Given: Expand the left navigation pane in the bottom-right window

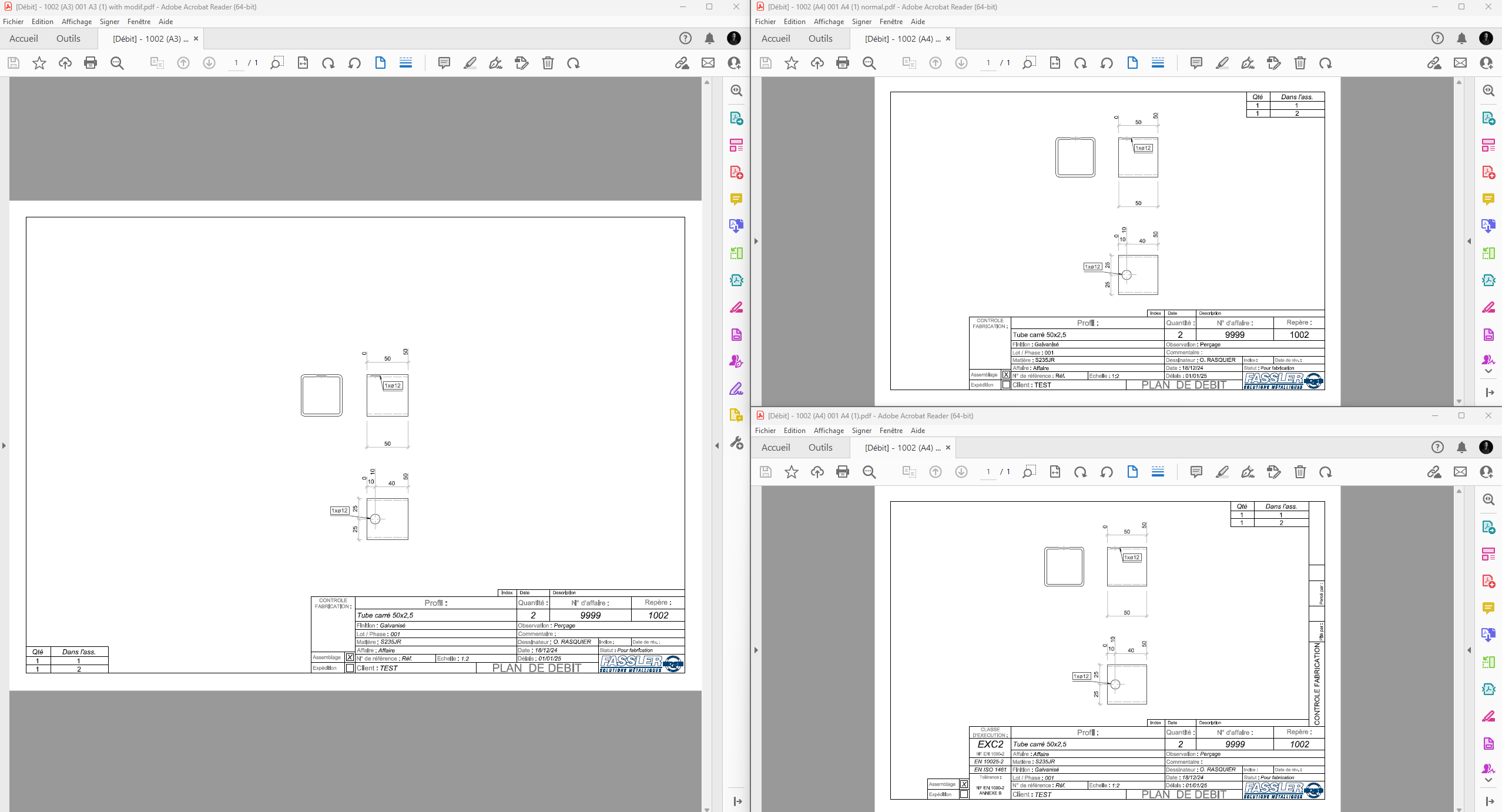Looking at the screenshot, I should [756, 650].
